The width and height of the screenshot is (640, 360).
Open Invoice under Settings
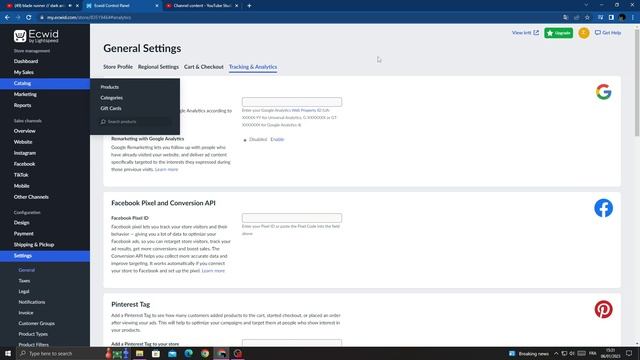click(x=26, y=313)
